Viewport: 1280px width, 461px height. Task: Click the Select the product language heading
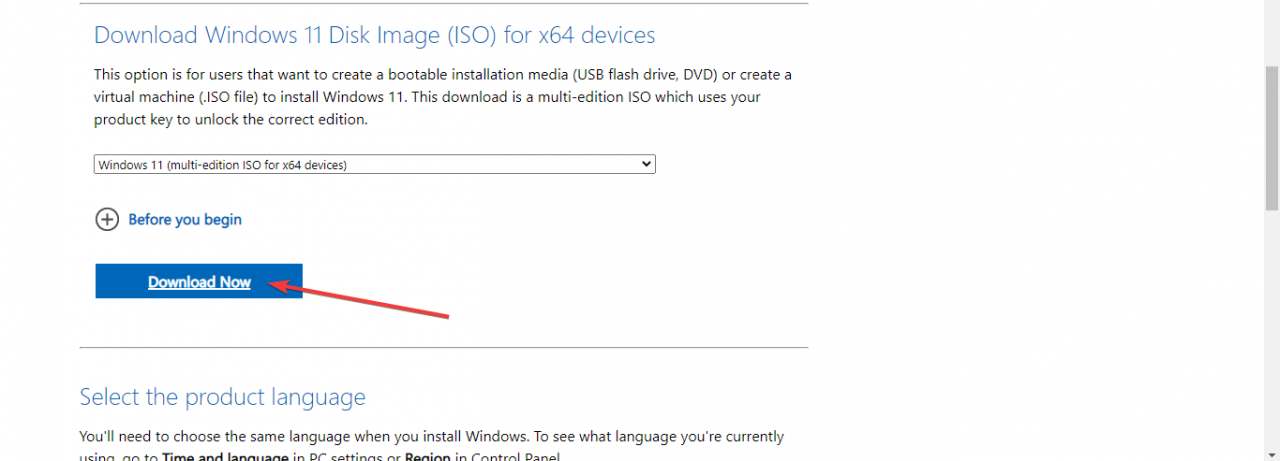coord(222,397)
